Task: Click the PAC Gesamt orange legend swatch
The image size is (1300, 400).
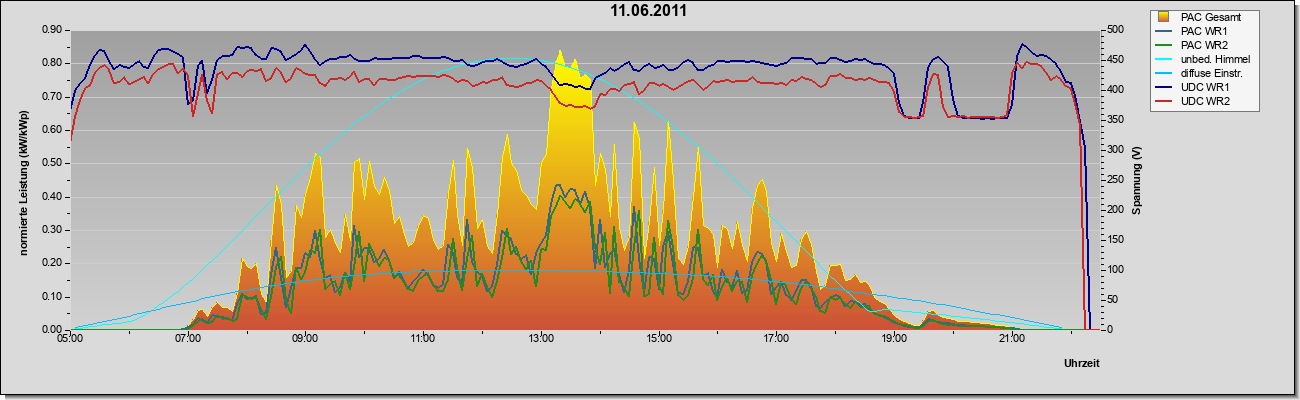Action: [1165, 17]
